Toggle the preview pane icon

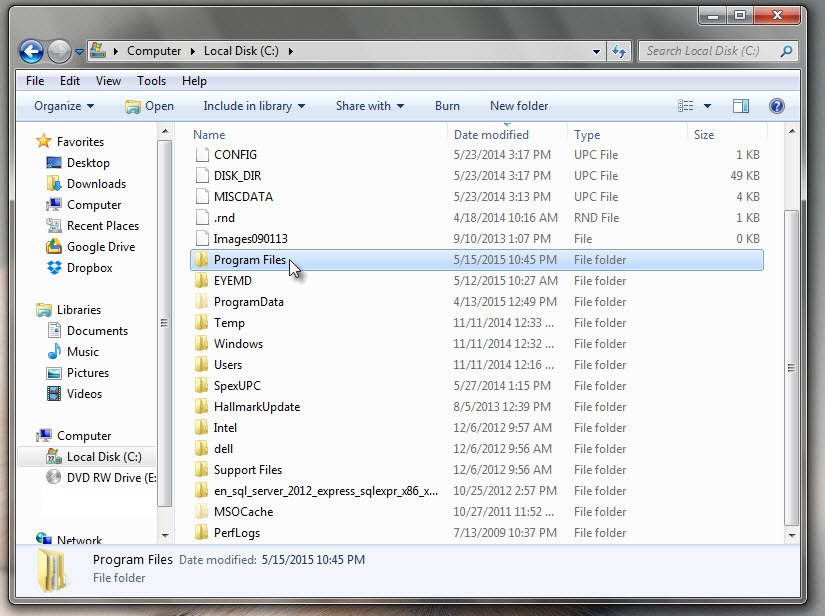(x=741, y=106)
